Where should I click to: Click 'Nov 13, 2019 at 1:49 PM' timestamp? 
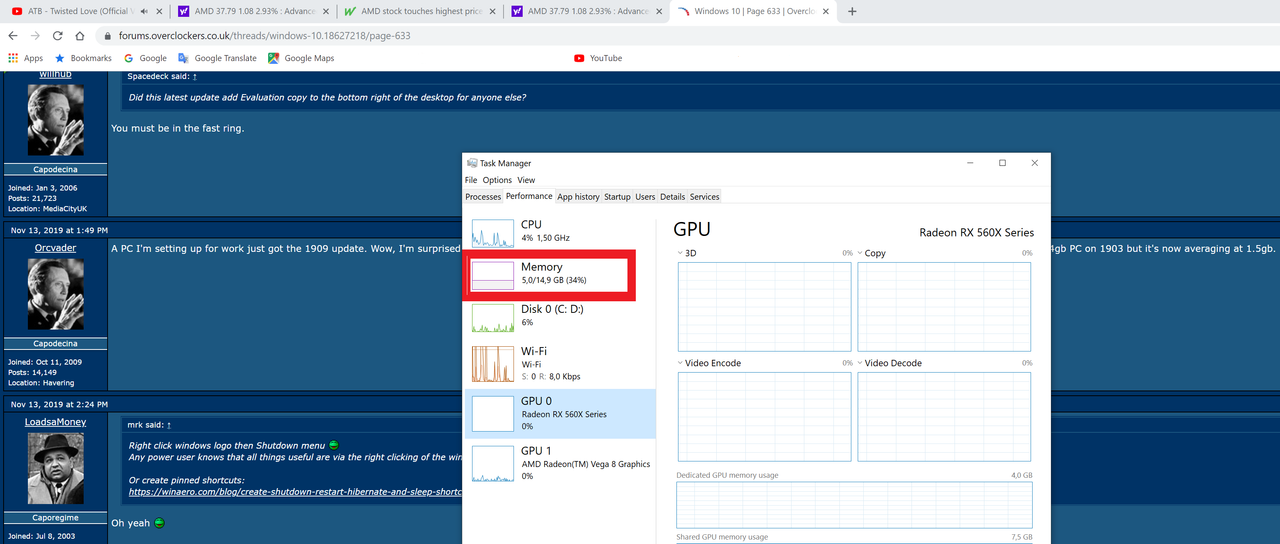[59, 230]
